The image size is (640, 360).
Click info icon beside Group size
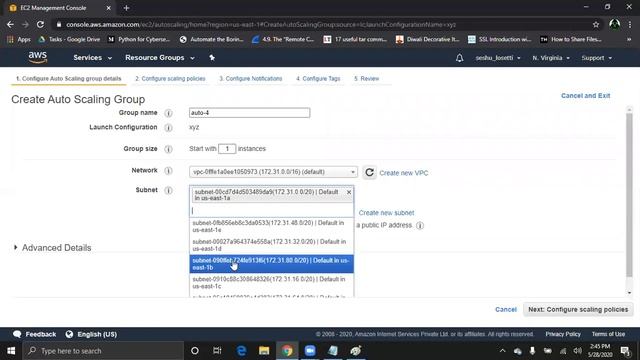(168, 149)
